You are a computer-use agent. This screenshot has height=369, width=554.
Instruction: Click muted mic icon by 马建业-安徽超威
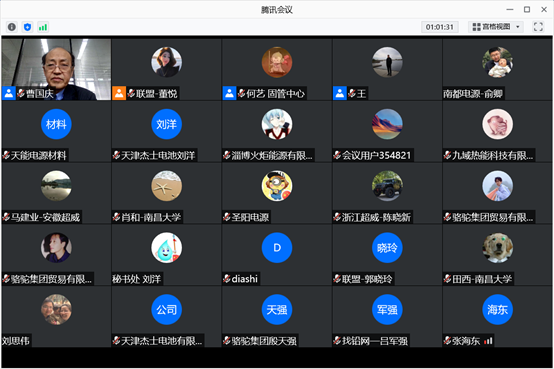point(6,217)
